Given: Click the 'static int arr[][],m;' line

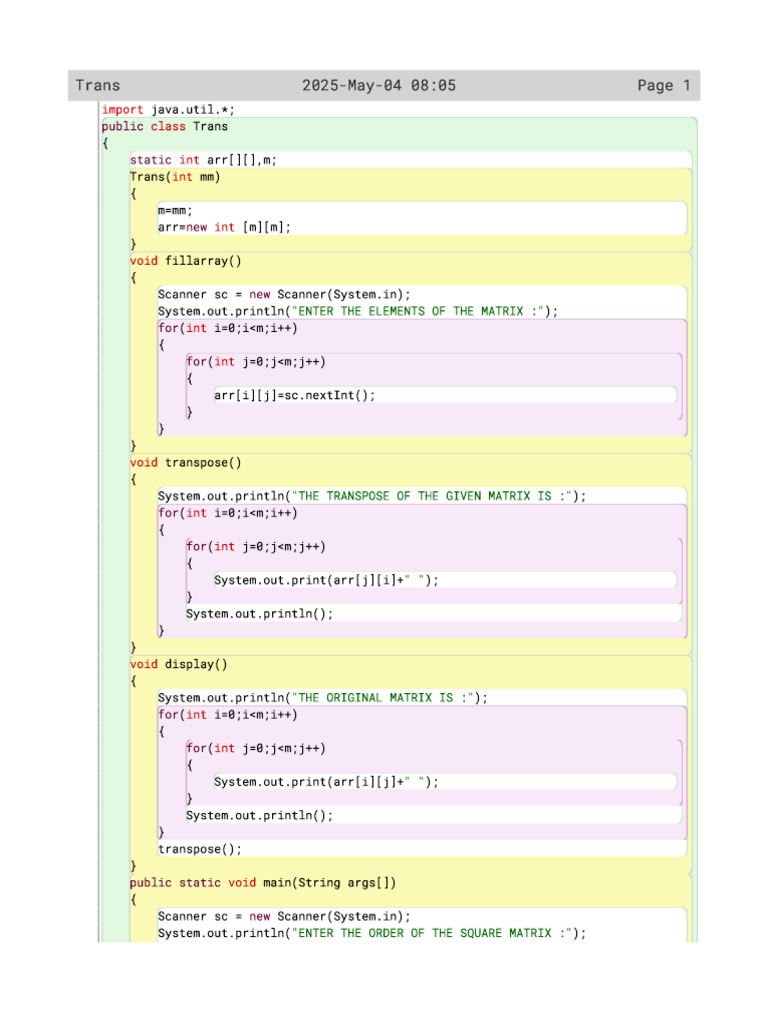Looking at the screenshot, I should (x=203, y=160).
